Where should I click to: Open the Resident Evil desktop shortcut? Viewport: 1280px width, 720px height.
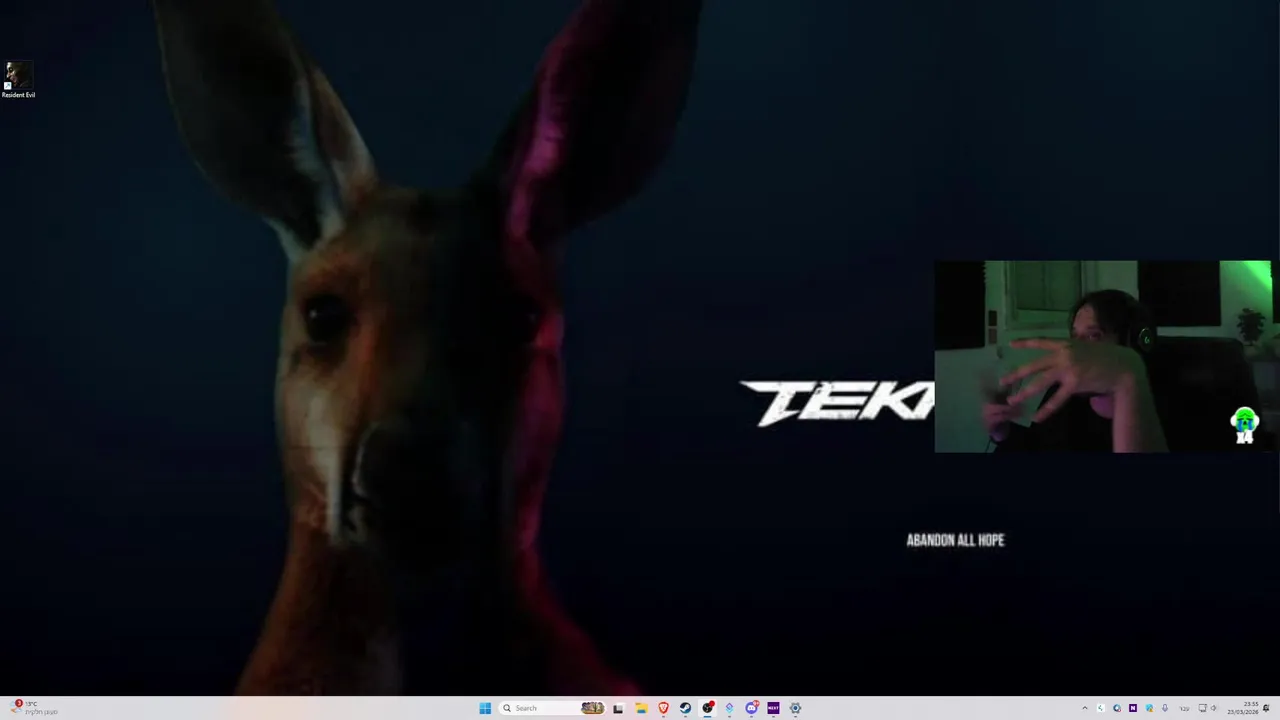(x=18, y=80)
